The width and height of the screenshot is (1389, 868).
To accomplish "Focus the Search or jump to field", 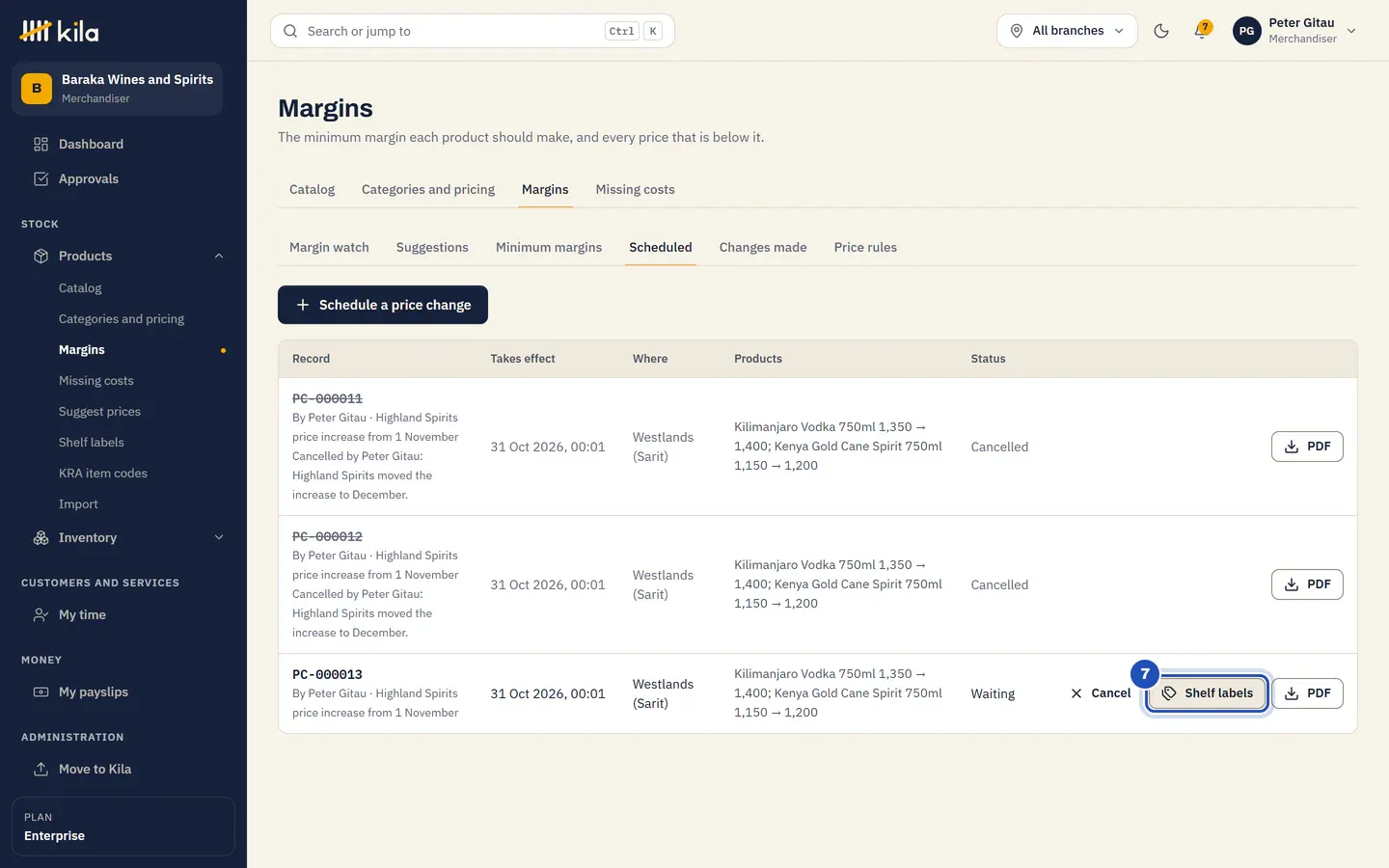I will point(473,31).
